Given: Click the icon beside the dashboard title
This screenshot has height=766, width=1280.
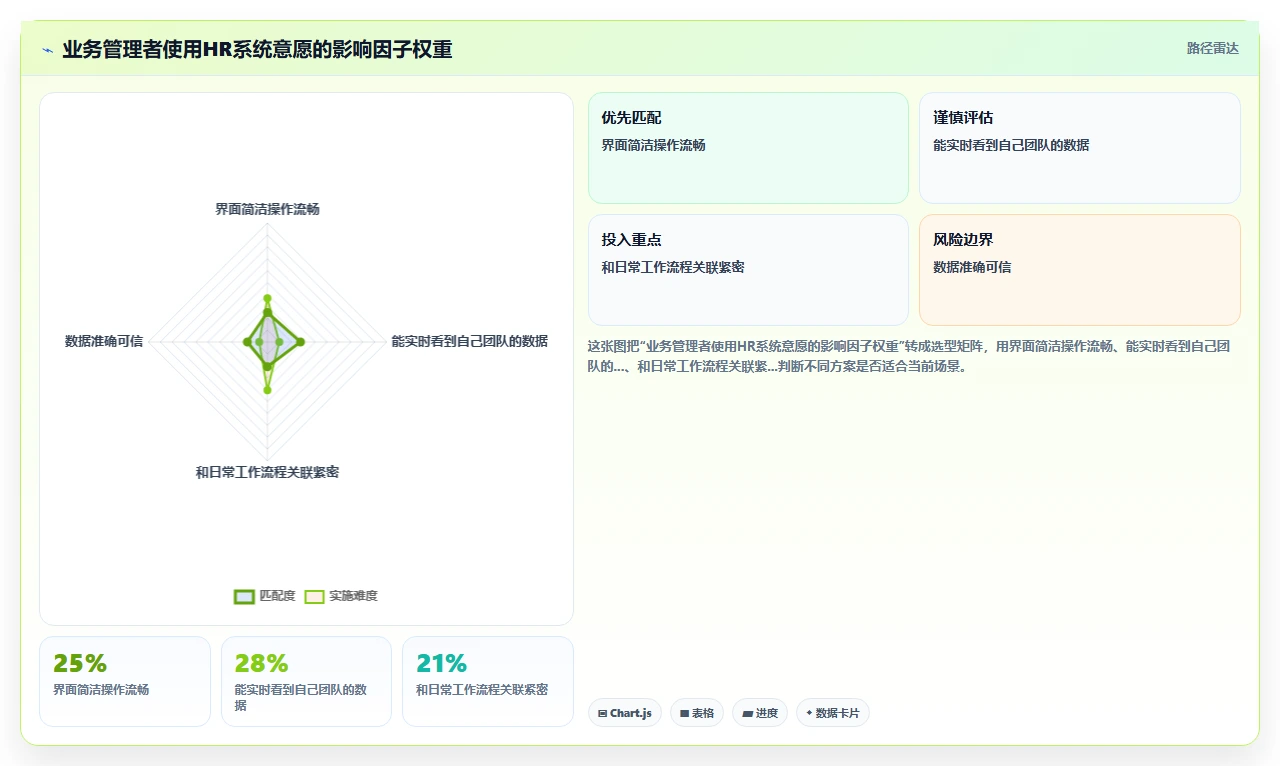Looking at the screenshot, I should [48, 50].
